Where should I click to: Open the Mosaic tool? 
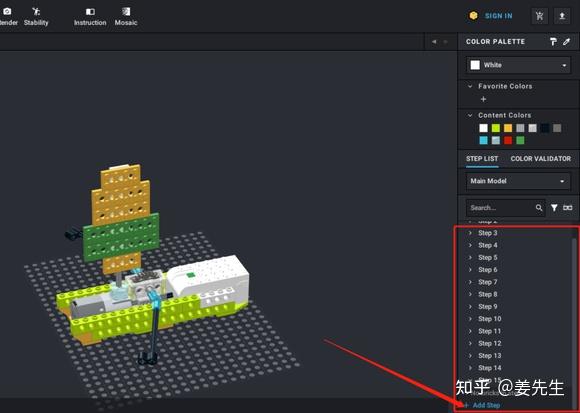tap(126, 17)
